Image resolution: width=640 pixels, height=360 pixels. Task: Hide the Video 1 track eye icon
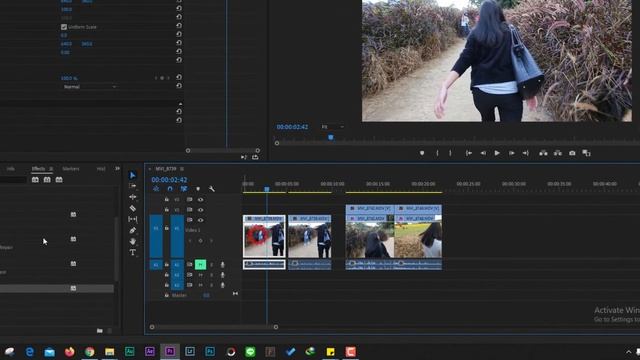[200, 220]
